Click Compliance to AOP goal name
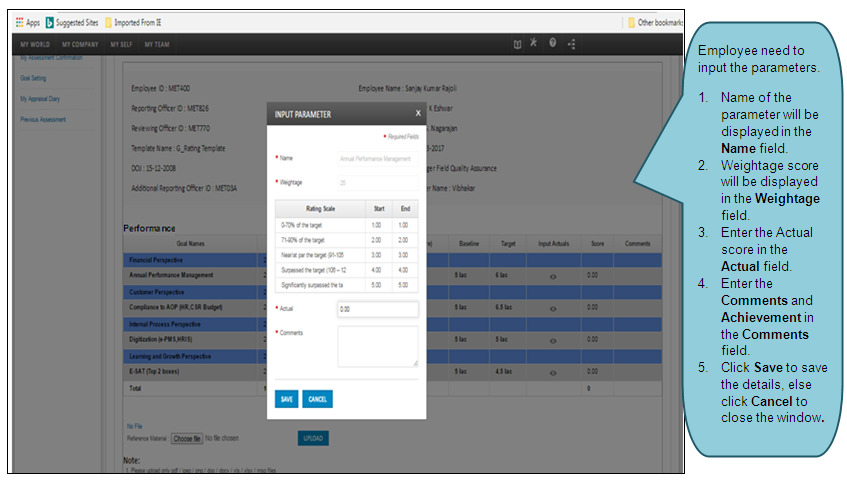This screenshot has width=847, height=481. [x=176, y=307]
